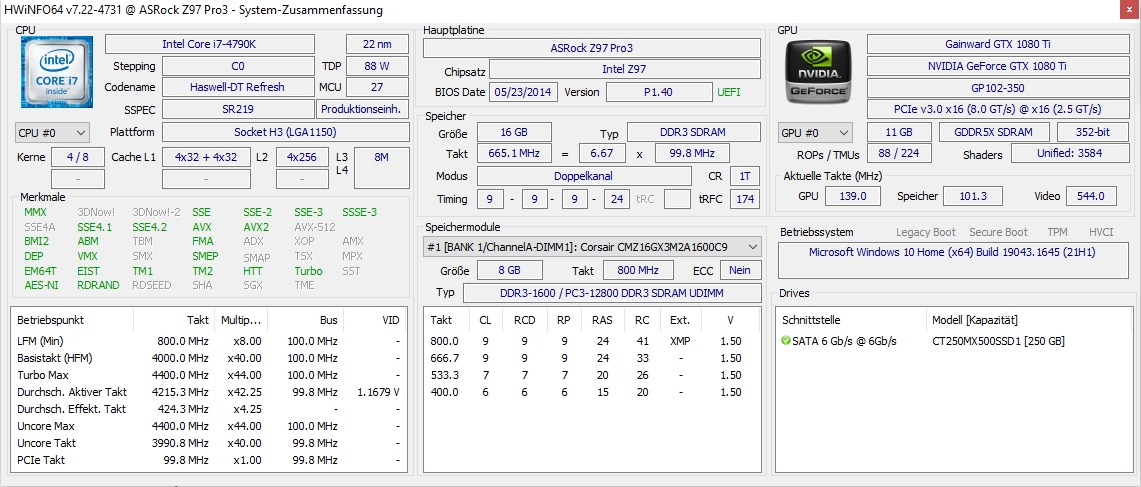The height and width of the screenshot is (487, 1141).
Task: Click the 11 GB video memory value
Action: tap(899, 132)
